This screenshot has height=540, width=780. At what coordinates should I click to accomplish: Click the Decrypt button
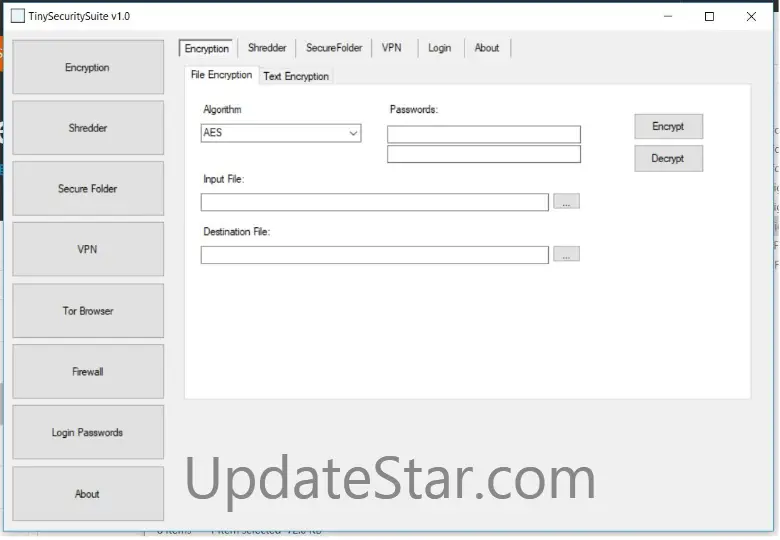669,158
